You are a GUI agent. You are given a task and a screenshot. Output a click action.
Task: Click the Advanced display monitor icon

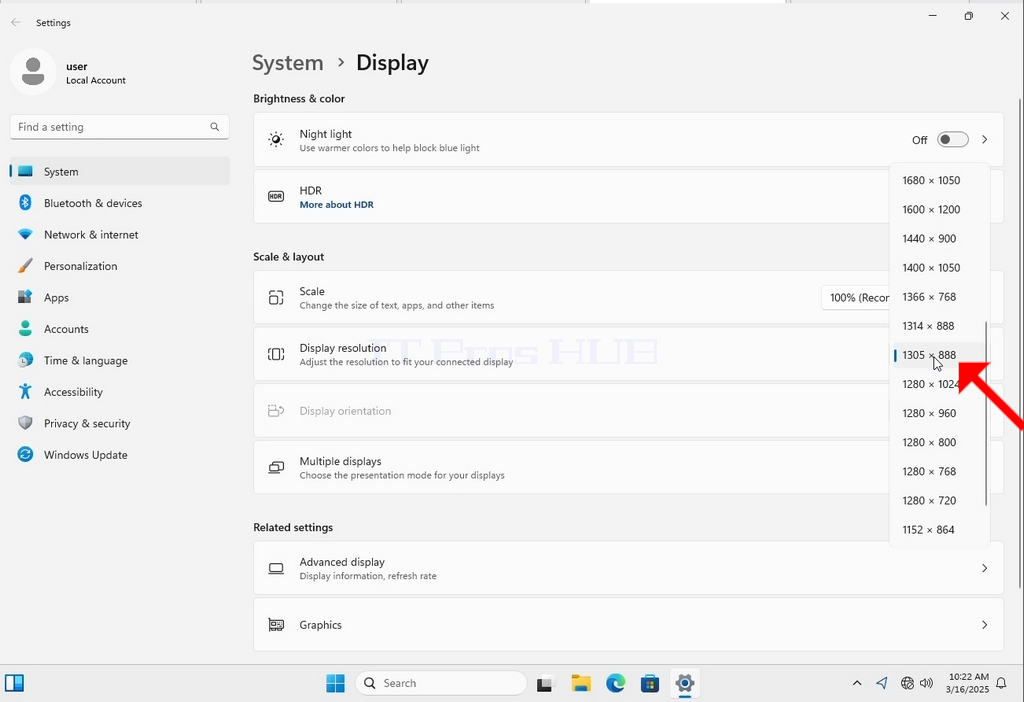[x=276, y=568]
